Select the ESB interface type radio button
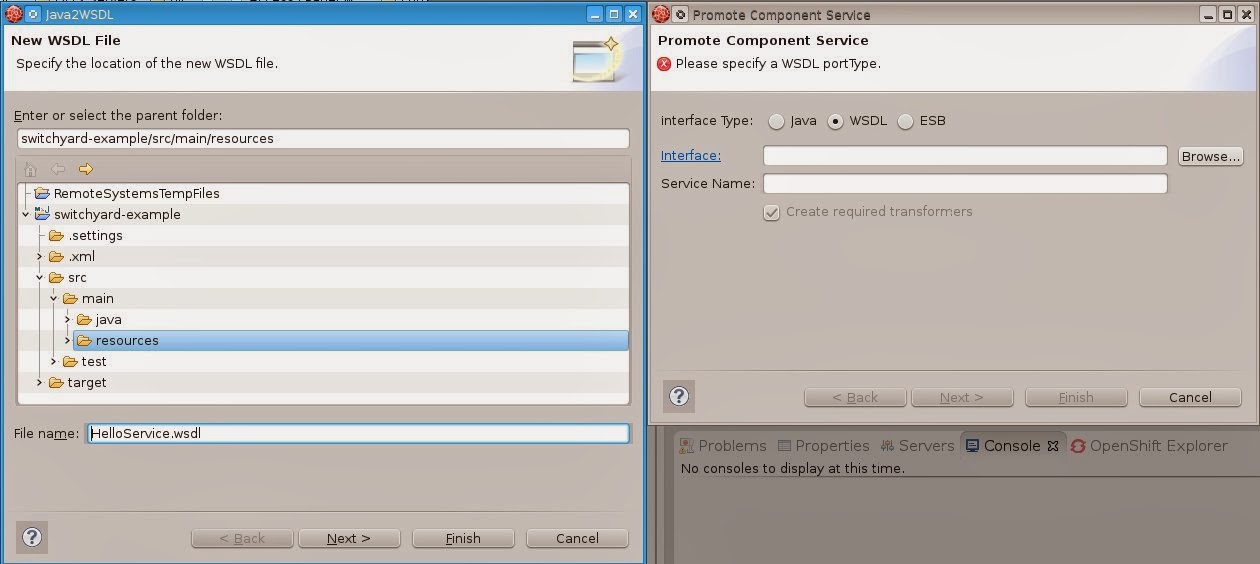Image resolution: width=1260 pixels, height=564 pixels. coord(906,121)
